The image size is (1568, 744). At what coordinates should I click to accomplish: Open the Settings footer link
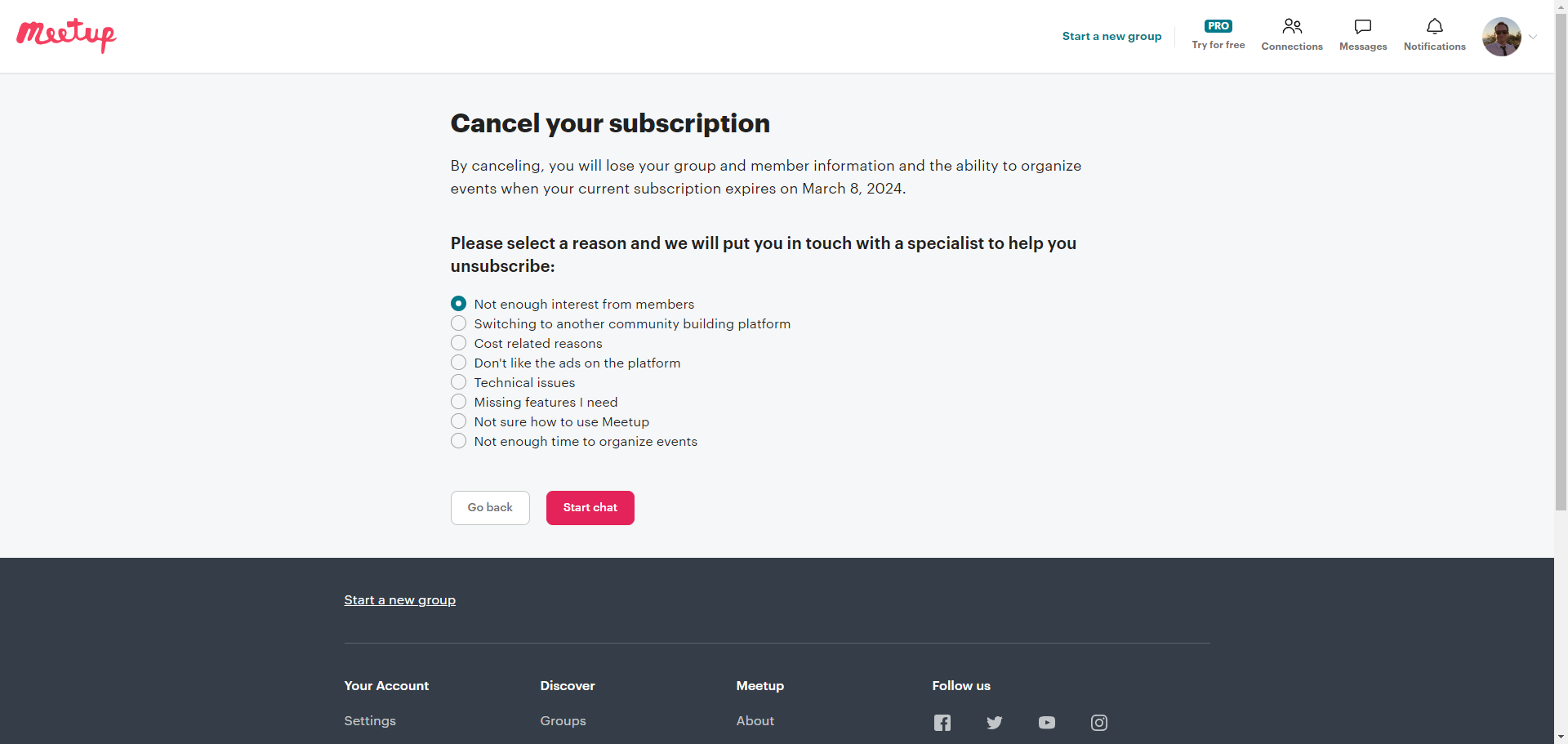(x=370, y=721)
